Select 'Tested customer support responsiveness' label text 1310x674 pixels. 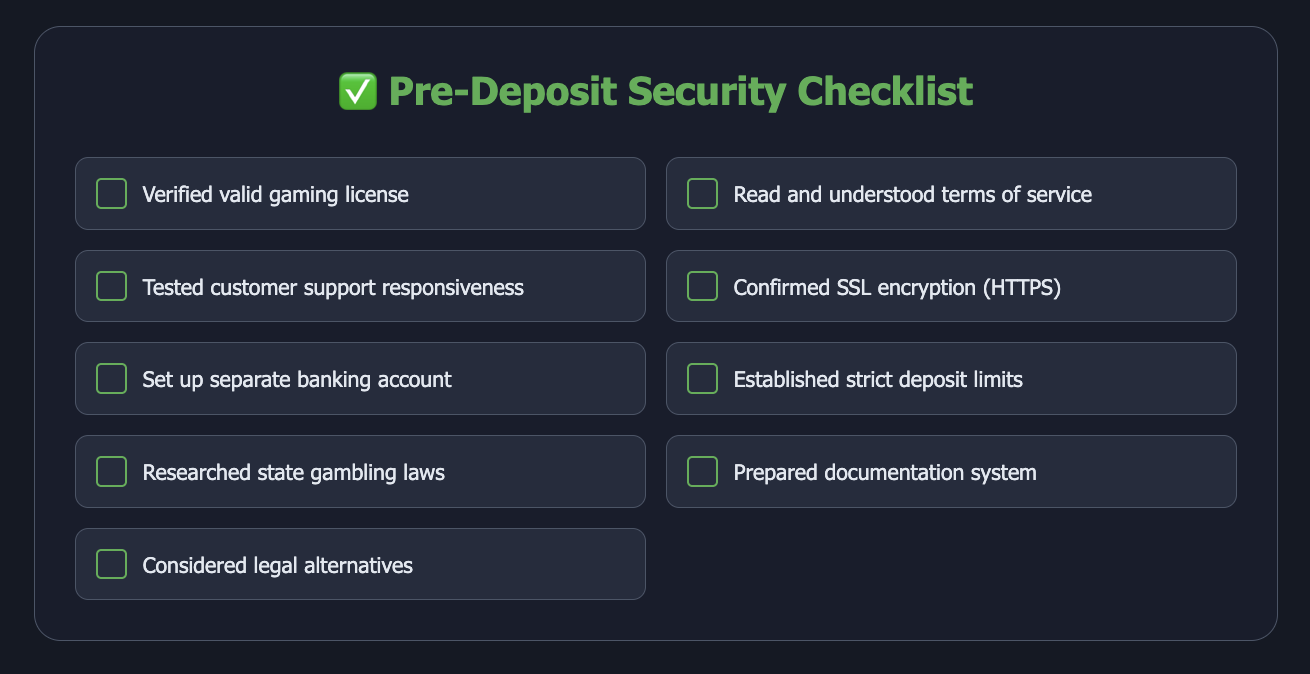click(333, 287)
